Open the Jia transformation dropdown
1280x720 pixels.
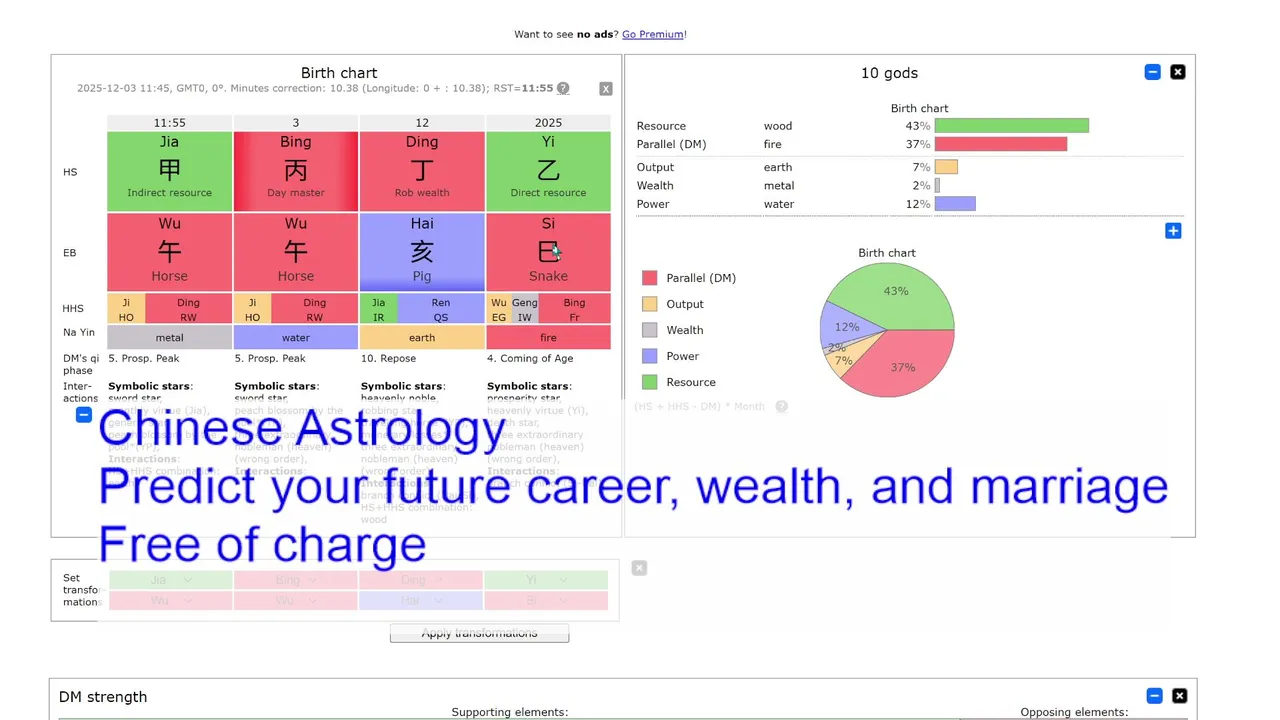[170, 580]
